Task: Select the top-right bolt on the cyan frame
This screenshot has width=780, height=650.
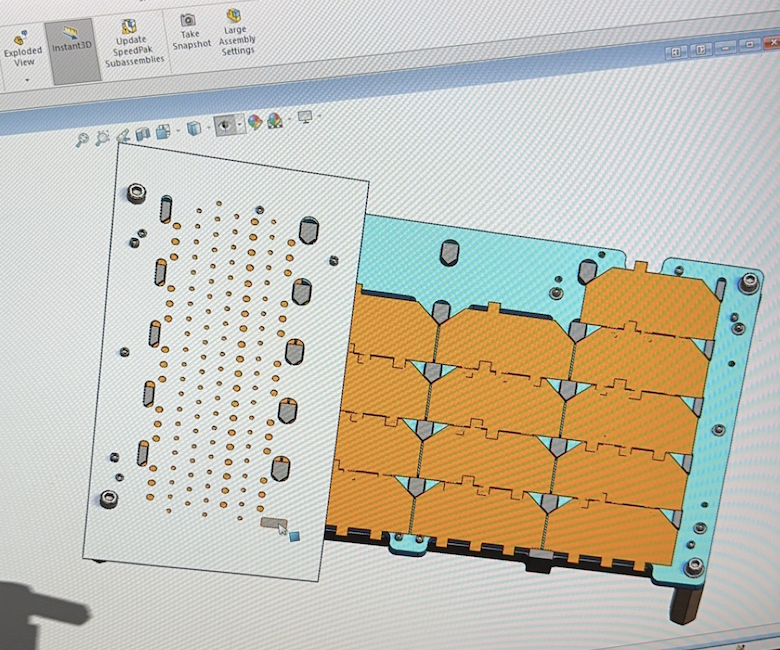Action: click(x=750, y=283)
